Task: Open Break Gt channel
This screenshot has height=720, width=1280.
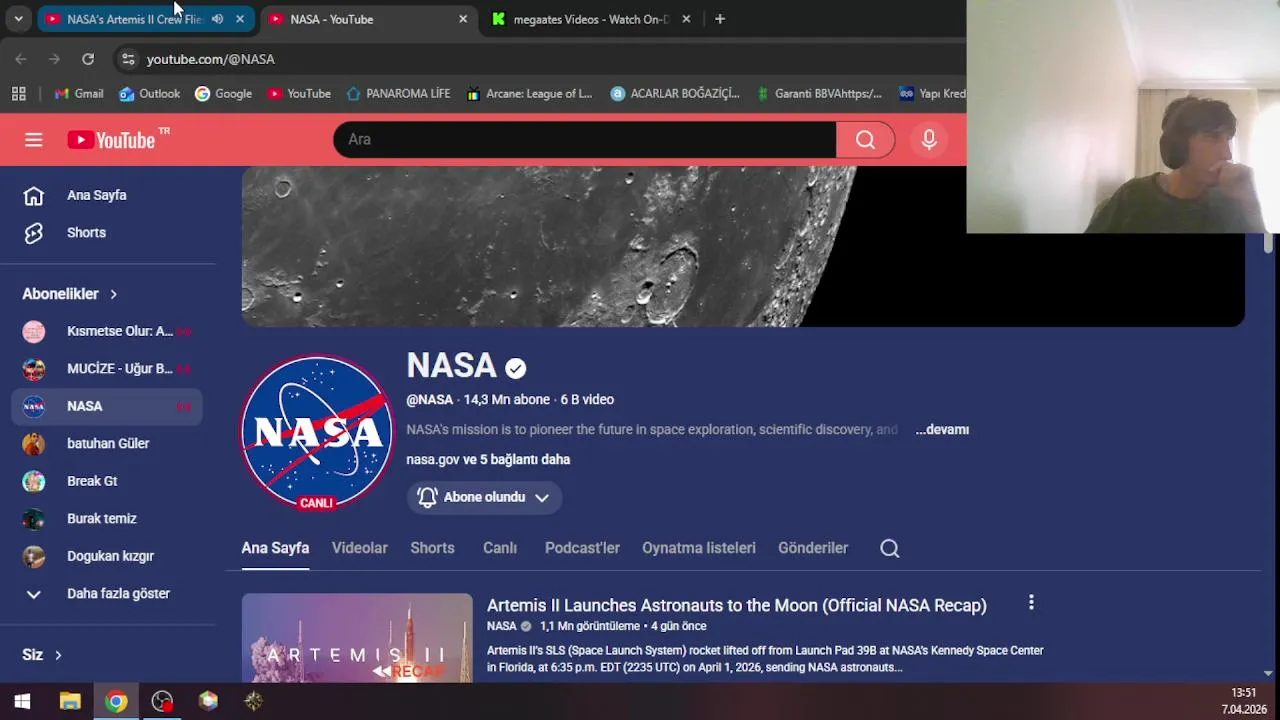Action: point(108,481)
